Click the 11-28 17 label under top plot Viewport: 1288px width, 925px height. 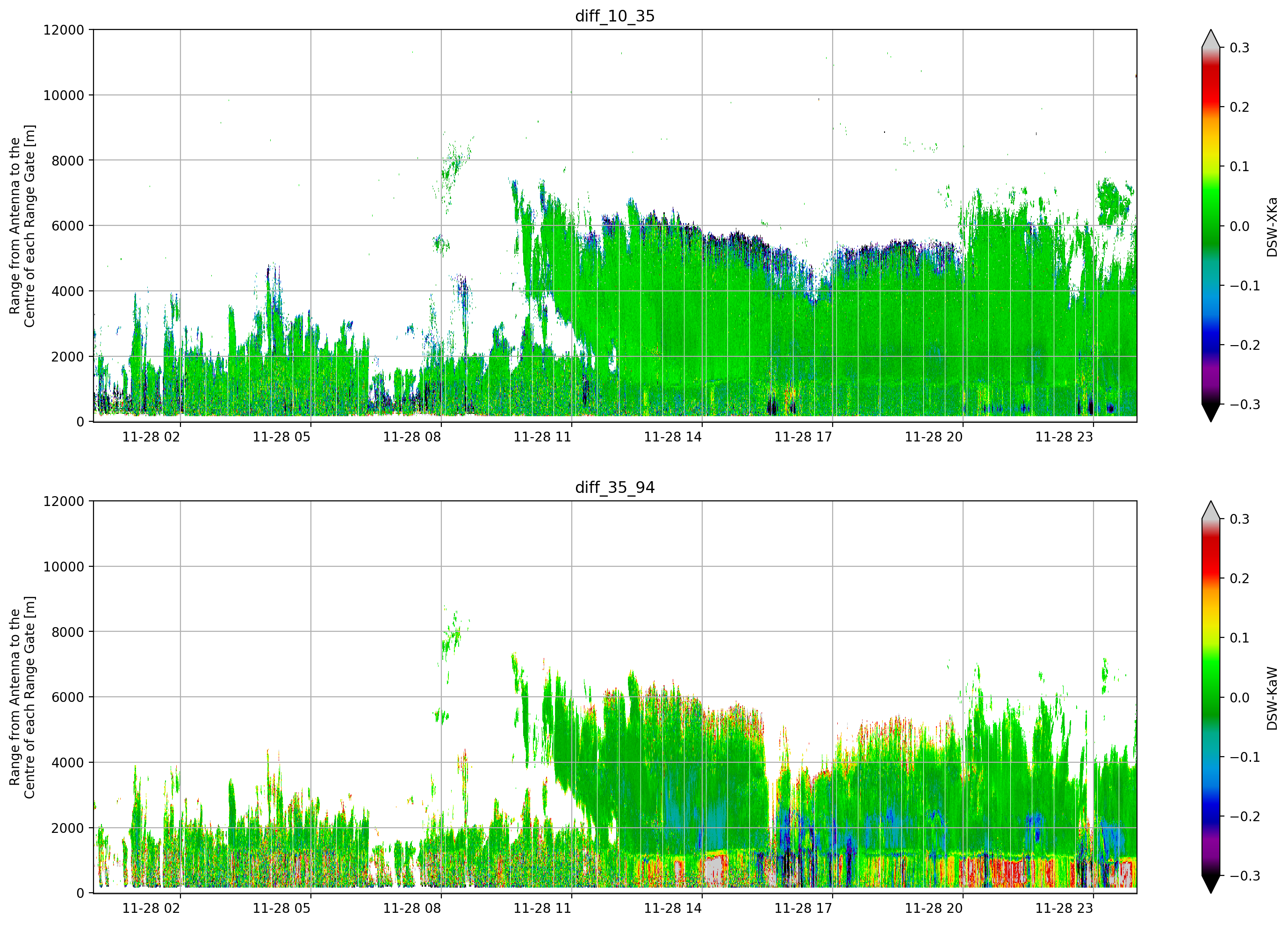pyautogui.click(x=804, y=437)
